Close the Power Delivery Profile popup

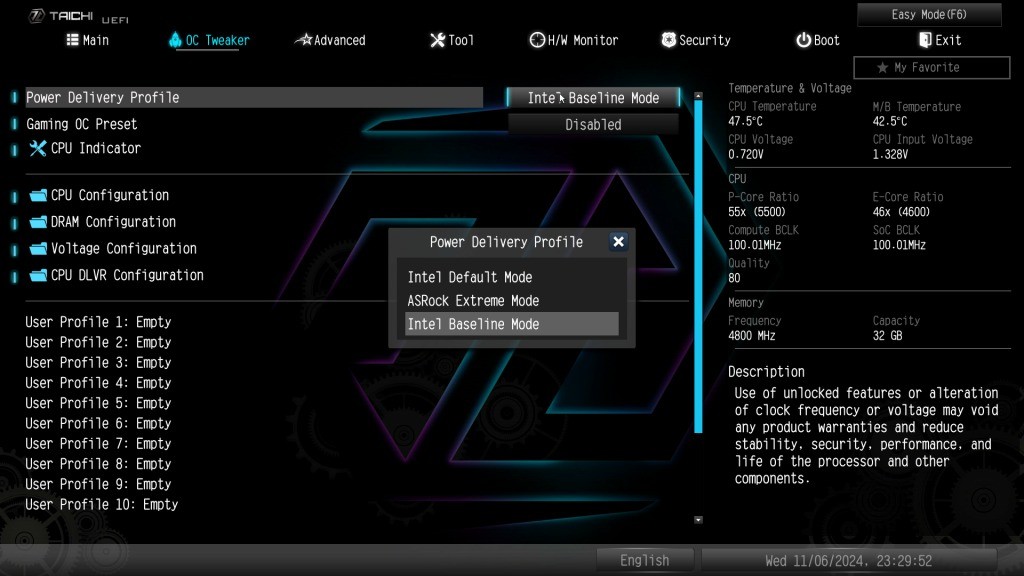(618, 242)
